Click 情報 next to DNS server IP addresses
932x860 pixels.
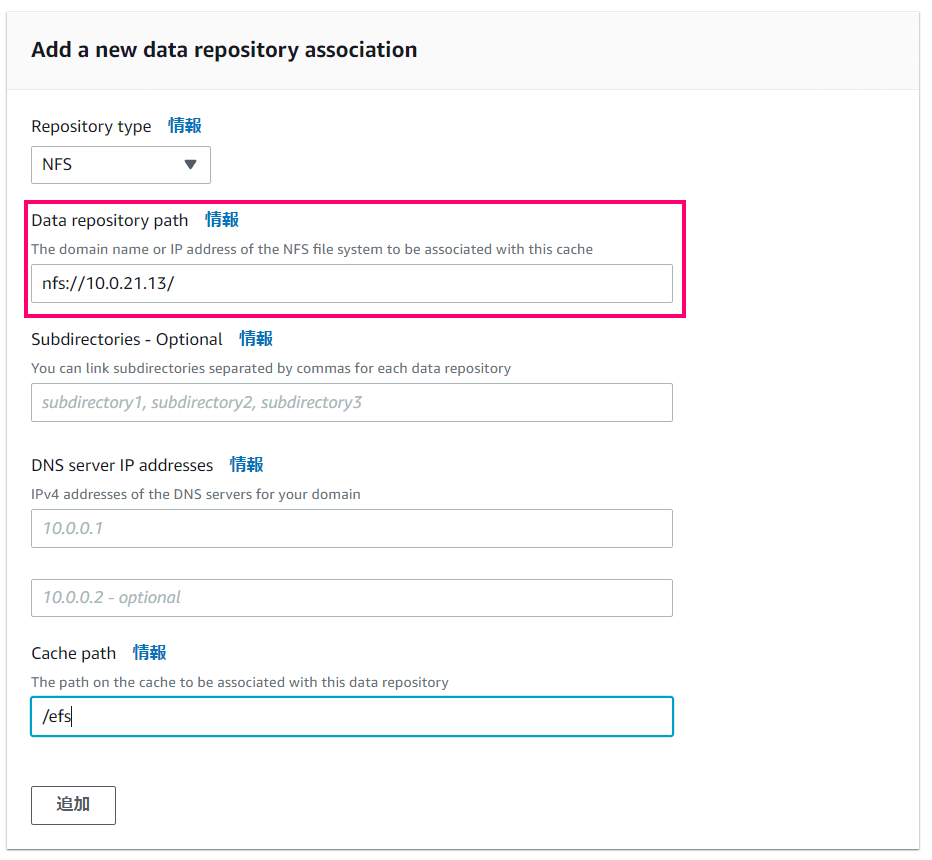pyautogui.click(x=246, y=465)
